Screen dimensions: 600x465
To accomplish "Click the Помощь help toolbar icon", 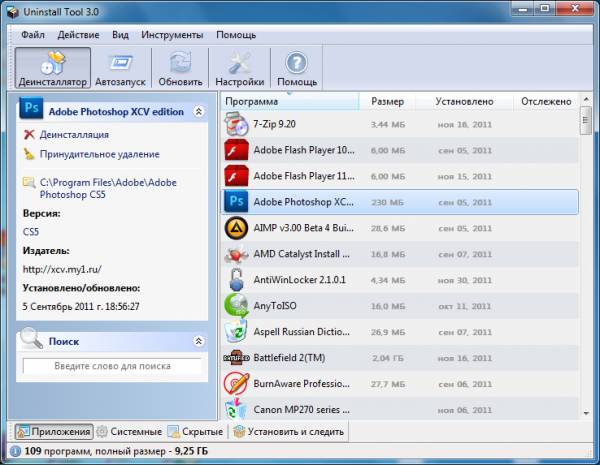I will [x=297, y=68].
